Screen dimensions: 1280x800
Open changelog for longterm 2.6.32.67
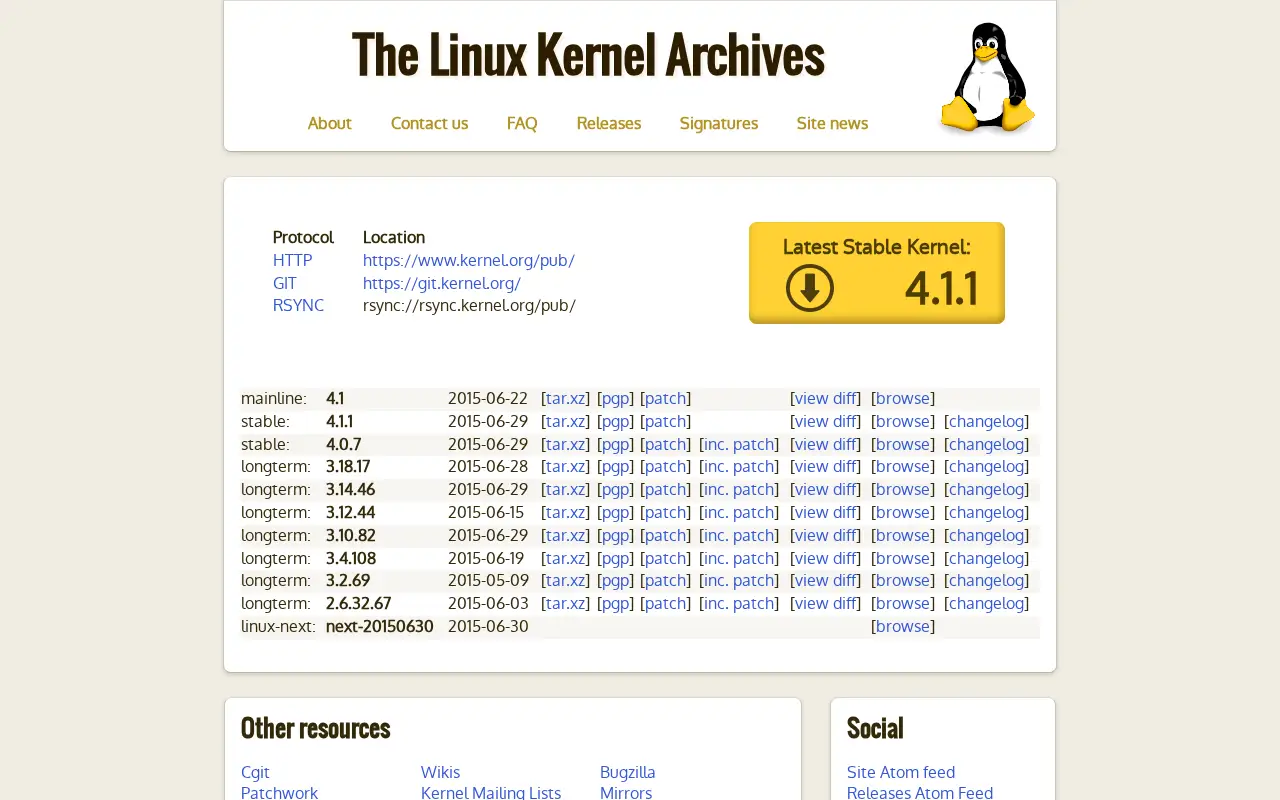[986, 603]
